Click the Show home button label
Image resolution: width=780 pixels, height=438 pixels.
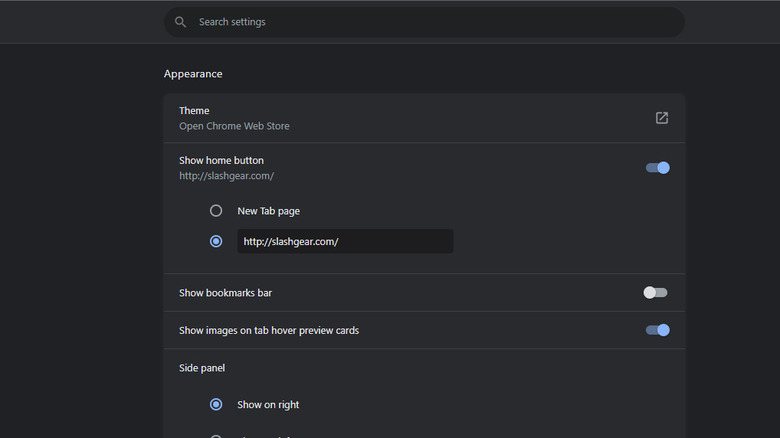click(221, 160)
